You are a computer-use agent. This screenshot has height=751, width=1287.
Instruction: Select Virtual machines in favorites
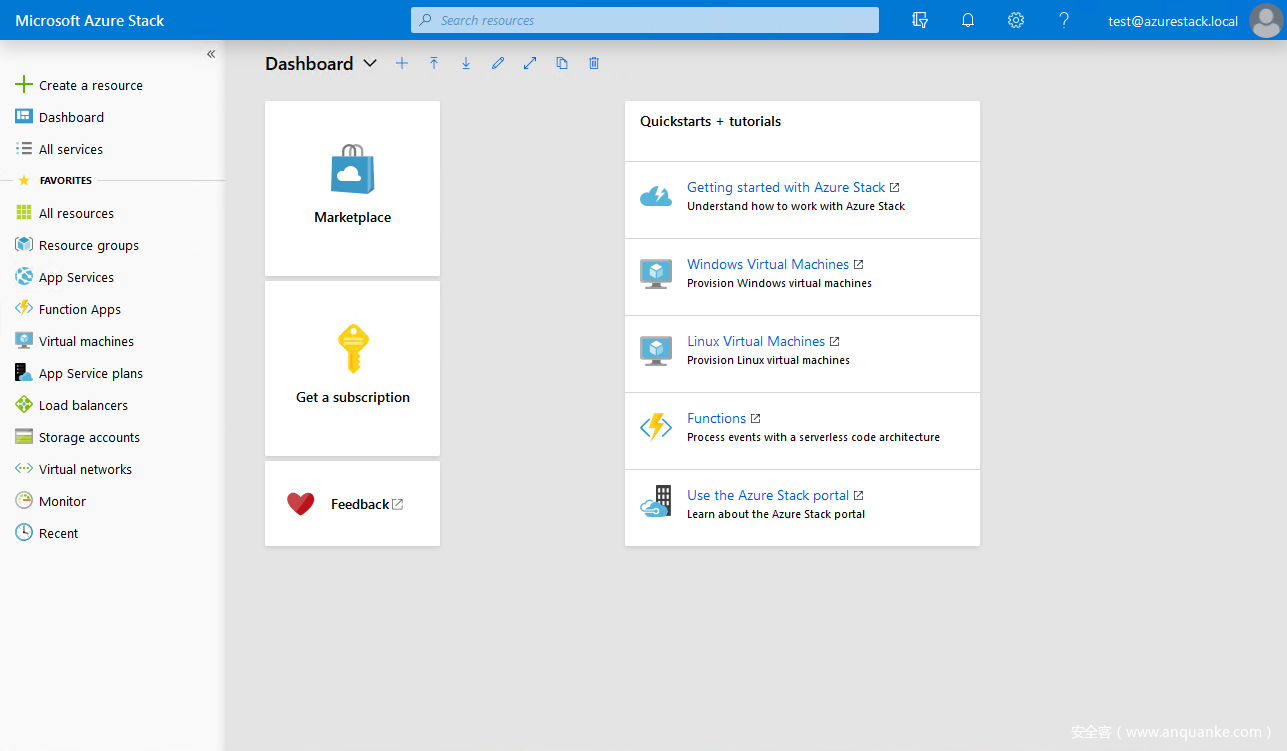[86, 341]
